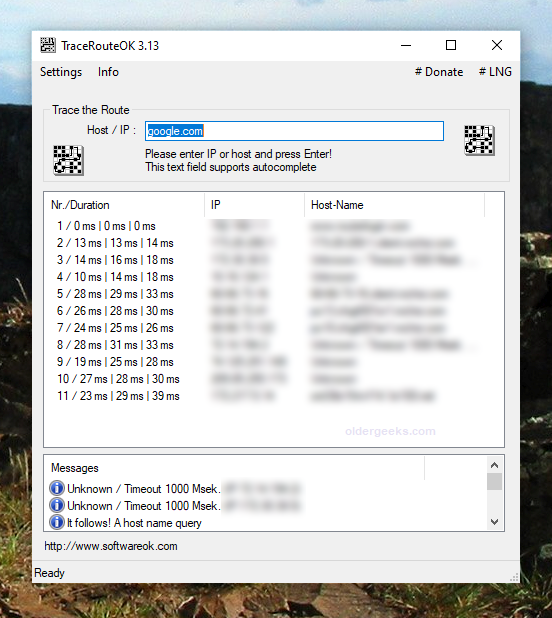Sort by the Nr./Duration column header
Image resolution: width=552 pixels, height=618 pixels.
click(x=124, y=205)
